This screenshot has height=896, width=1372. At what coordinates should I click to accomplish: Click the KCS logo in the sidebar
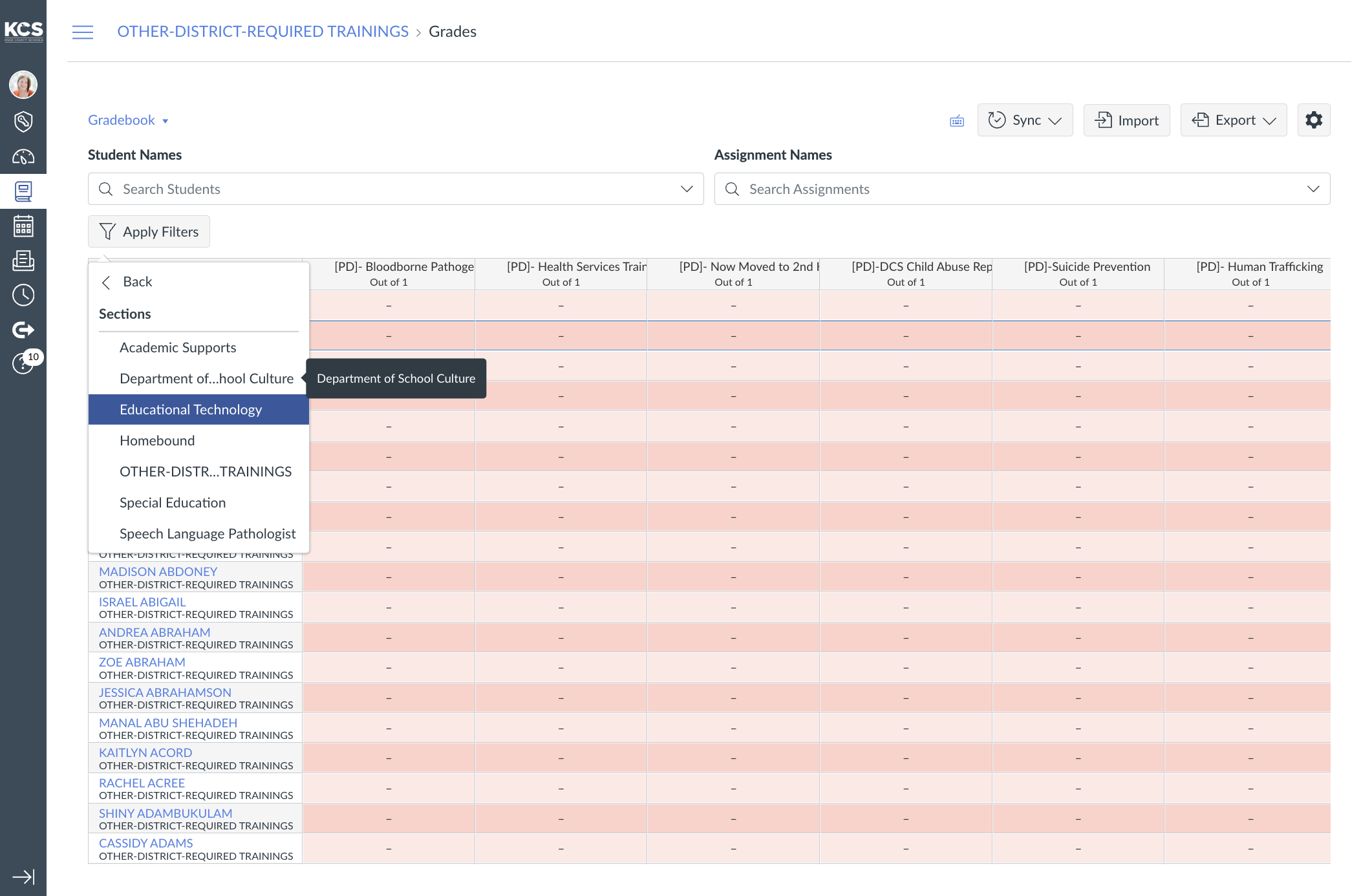(x=23, y=31)
